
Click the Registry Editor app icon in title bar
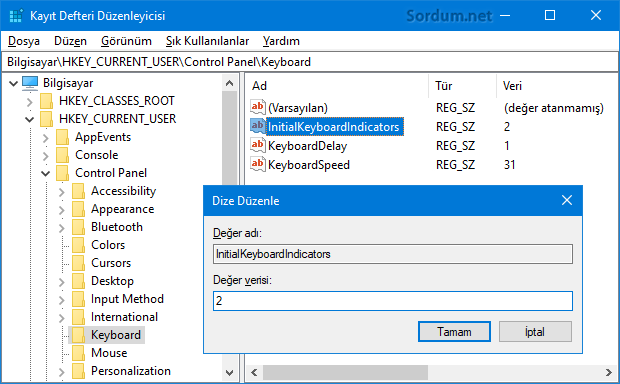tap(16, 16)
